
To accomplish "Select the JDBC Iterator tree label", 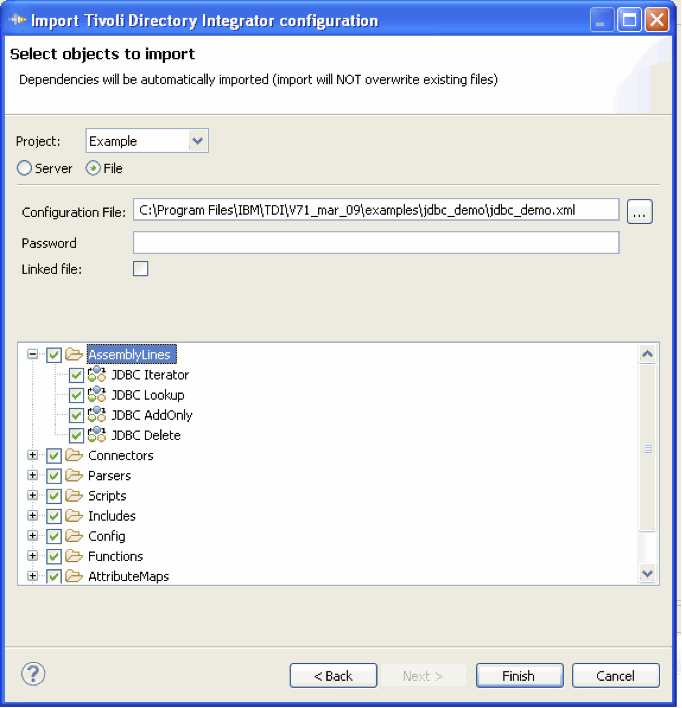I will tap(150, 375).
